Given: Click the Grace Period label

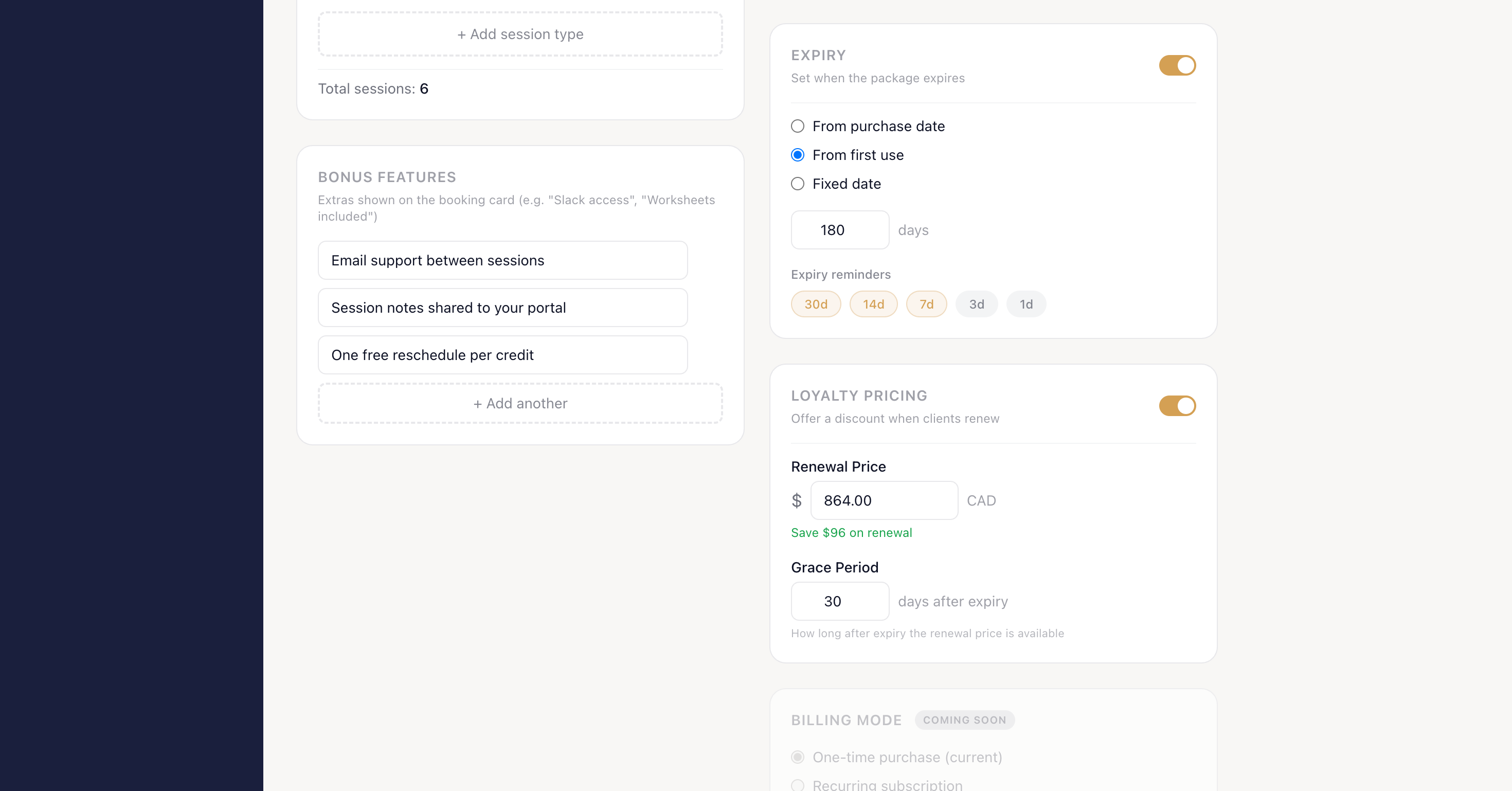Looking at the screenshot, I should click(x=835, y=567).
